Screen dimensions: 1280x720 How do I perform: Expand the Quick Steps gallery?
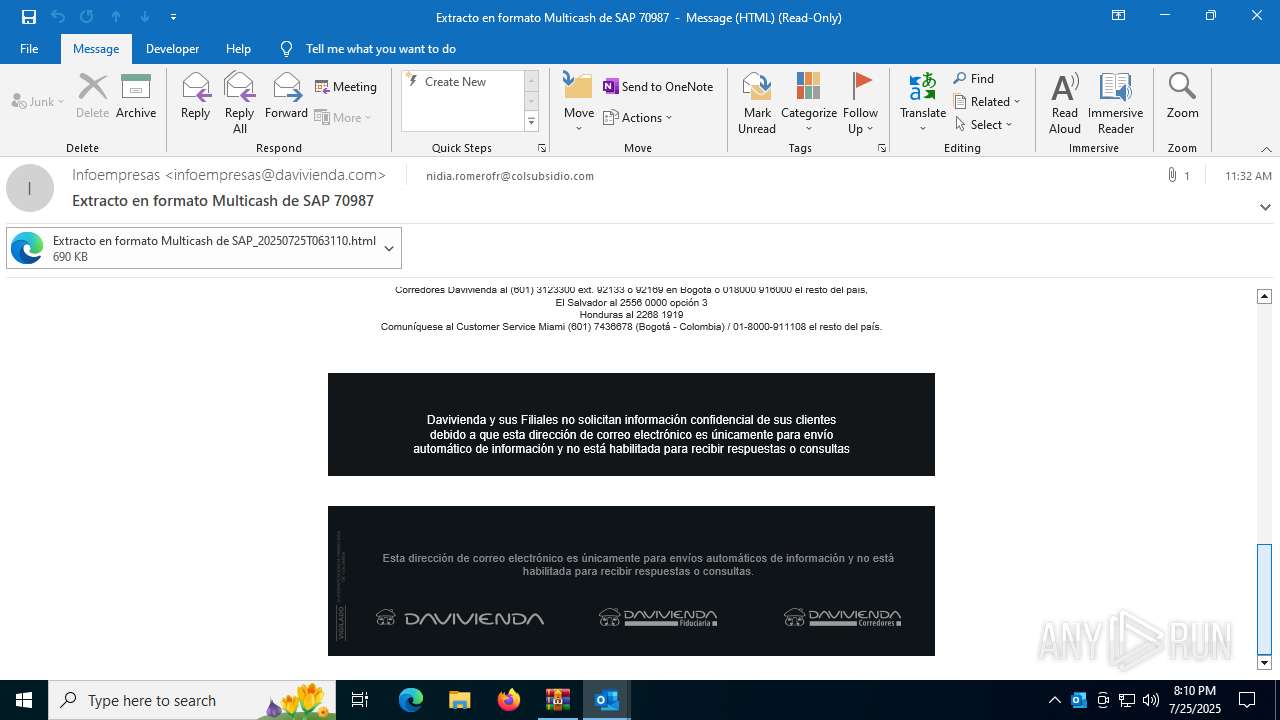[531, 122]
